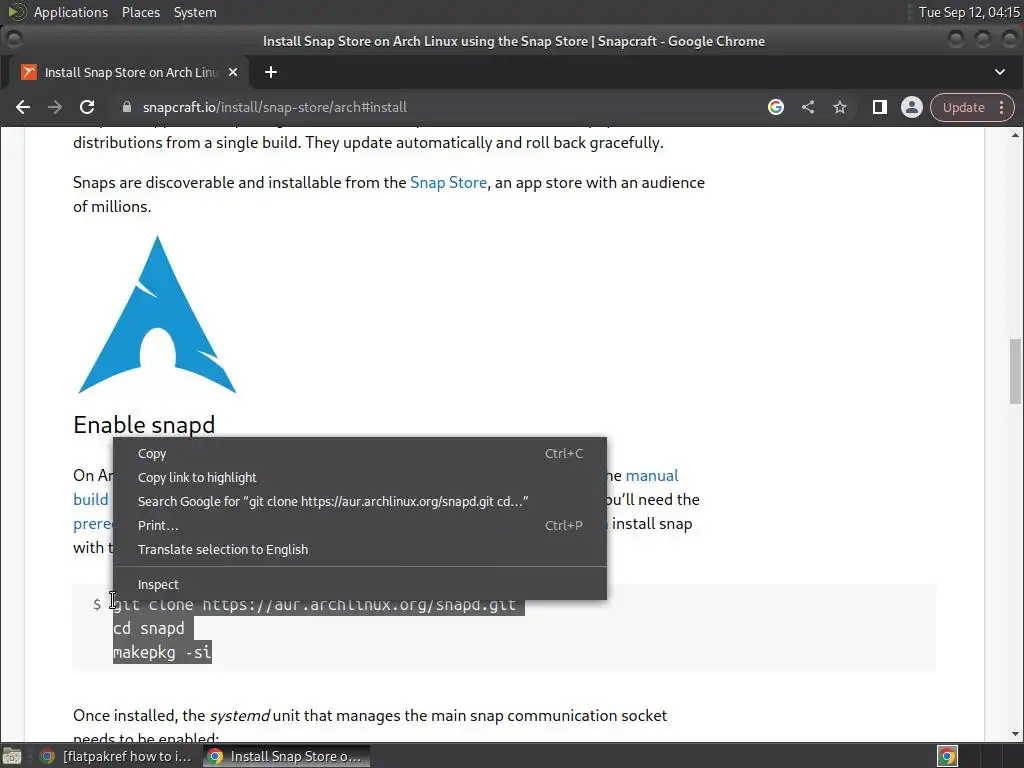Open the Google icon in the address bar
Viewport: 1024px width, 768px height.
(776, 107)
